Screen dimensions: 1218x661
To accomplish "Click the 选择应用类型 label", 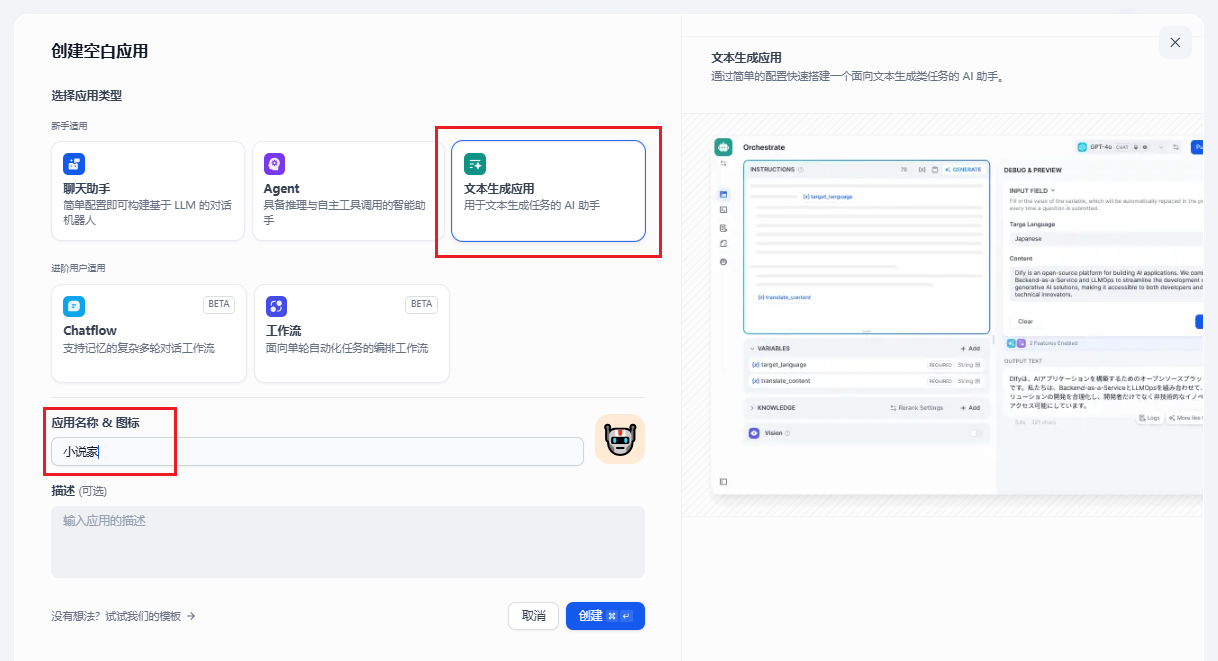I will [87, 96].
